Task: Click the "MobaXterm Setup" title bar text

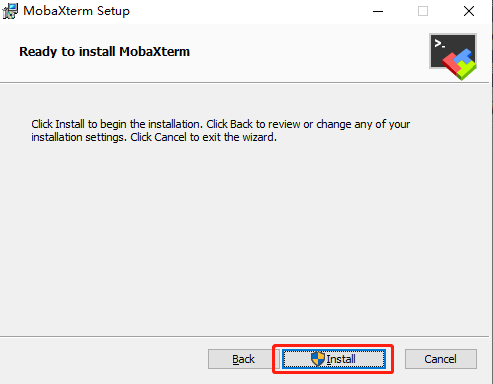Action: [76, 11]
